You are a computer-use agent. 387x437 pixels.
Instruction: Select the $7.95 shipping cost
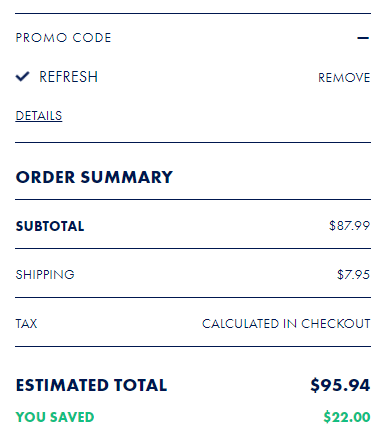[353, 275]
